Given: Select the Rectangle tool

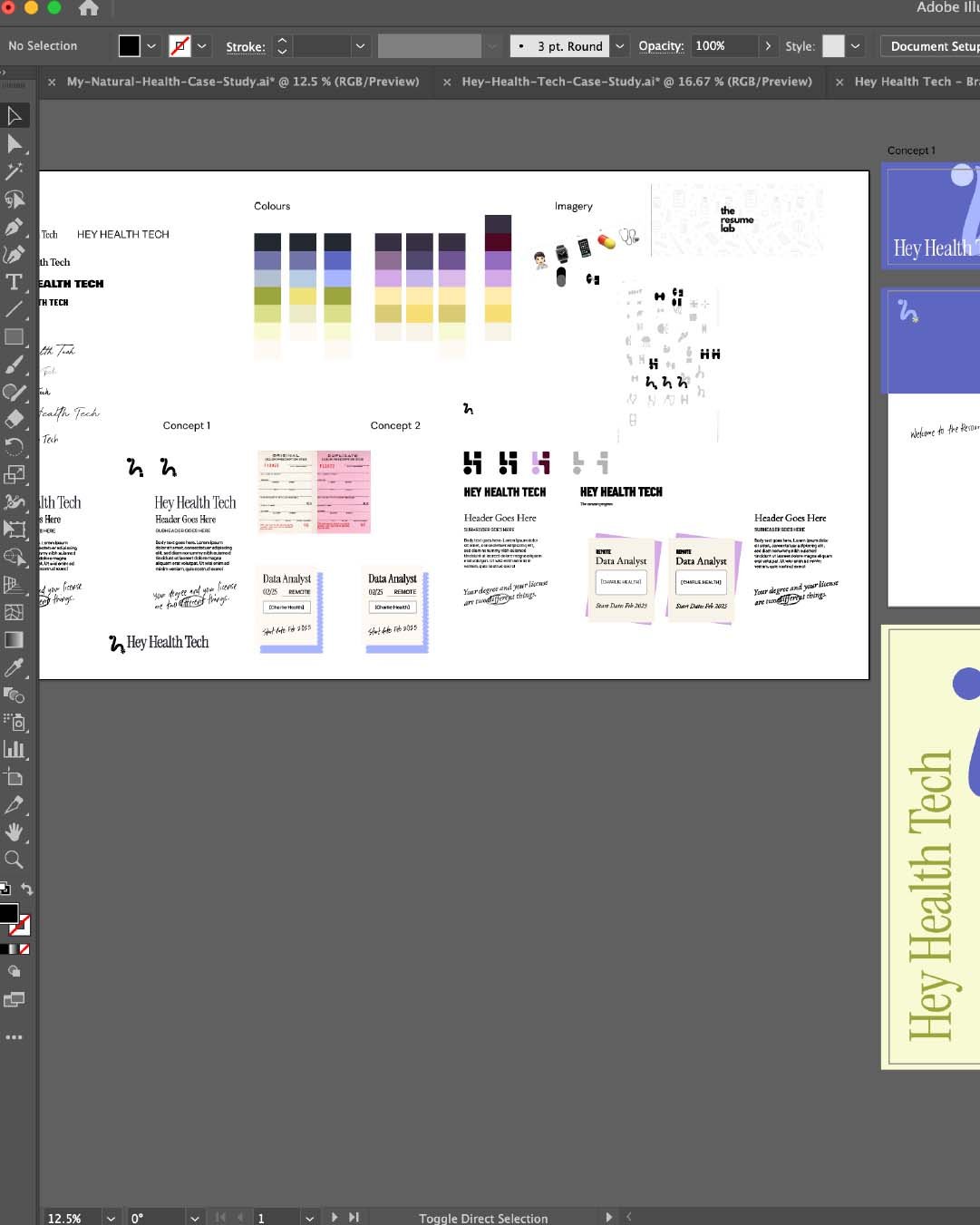Looking at the screenshot, I should click(x=15, y=337).
